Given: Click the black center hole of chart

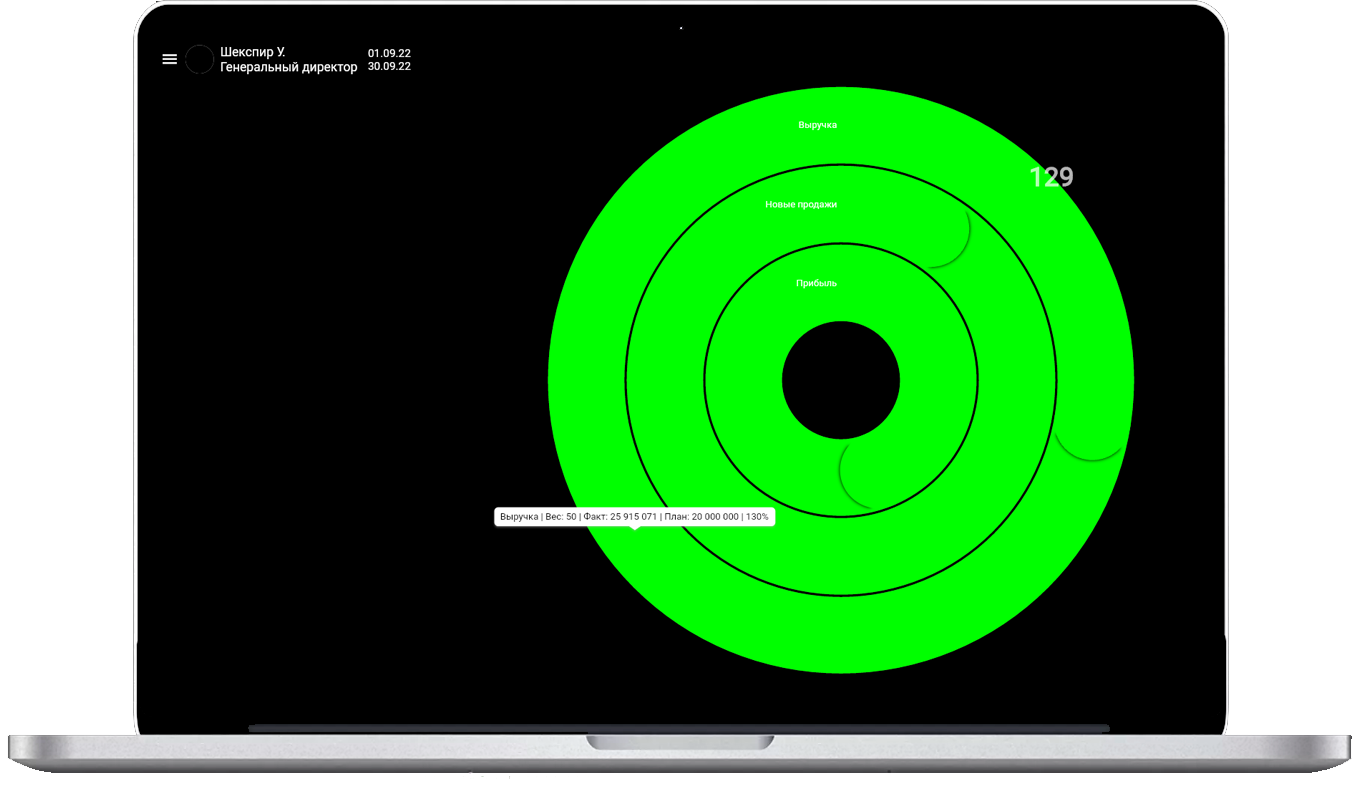Looking at the screenshot, I should click(840, 380).
